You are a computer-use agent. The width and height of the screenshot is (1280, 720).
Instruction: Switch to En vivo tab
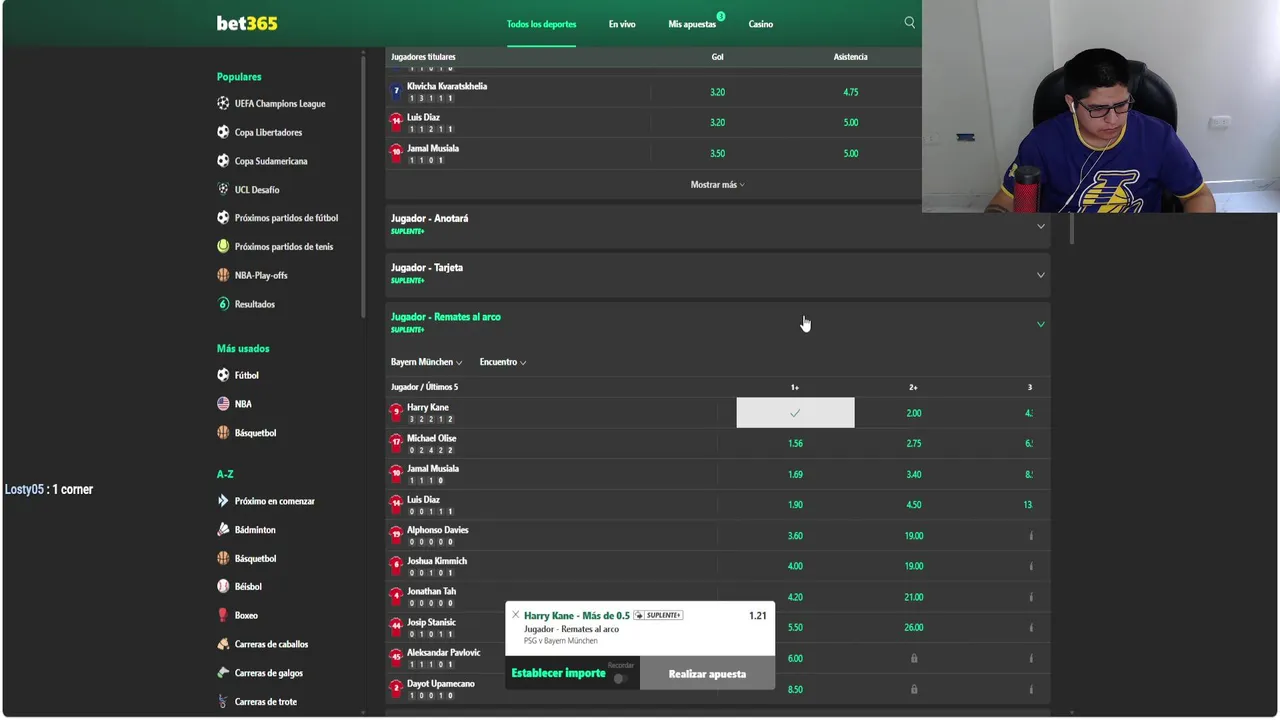622,24
